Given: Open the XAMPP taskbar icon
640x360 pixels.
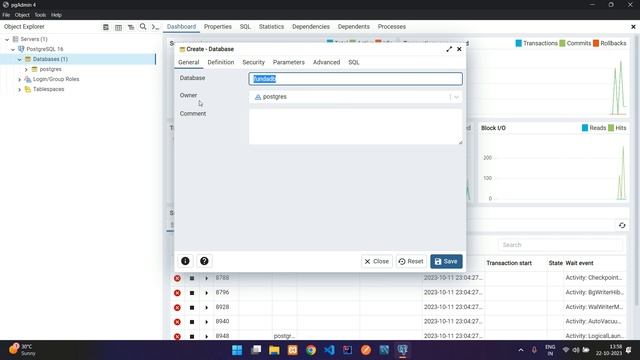Looking at the screenshot, I should 293,350.
